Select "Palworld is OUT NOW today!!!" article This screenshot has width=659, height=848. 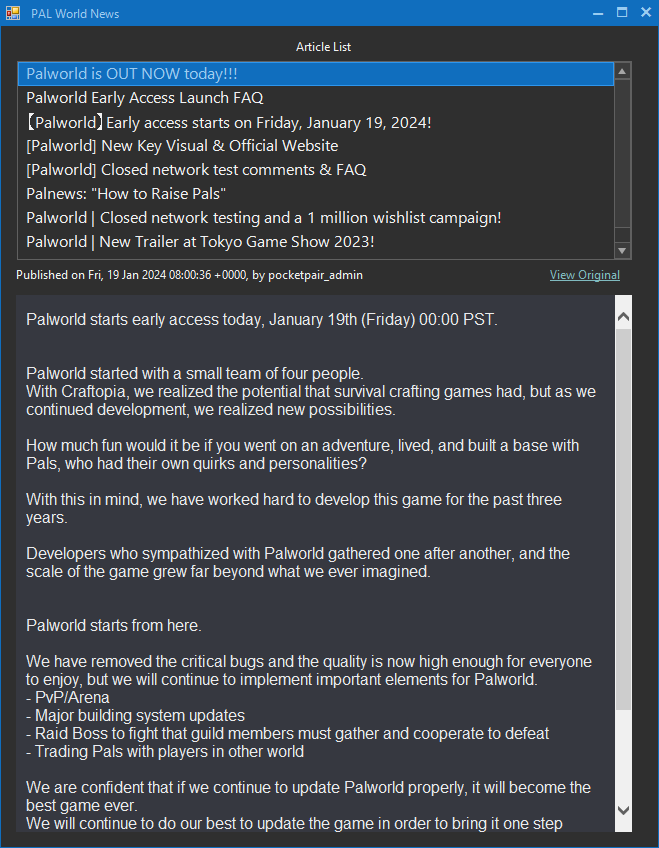[x=131, y=74]
